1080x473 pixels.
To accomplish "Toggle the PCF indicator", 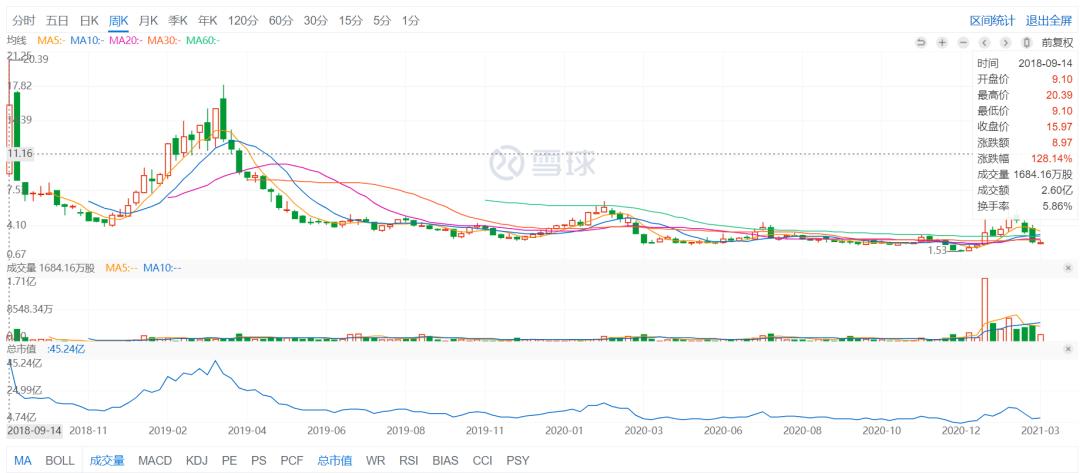I will [x=292, y=461].
